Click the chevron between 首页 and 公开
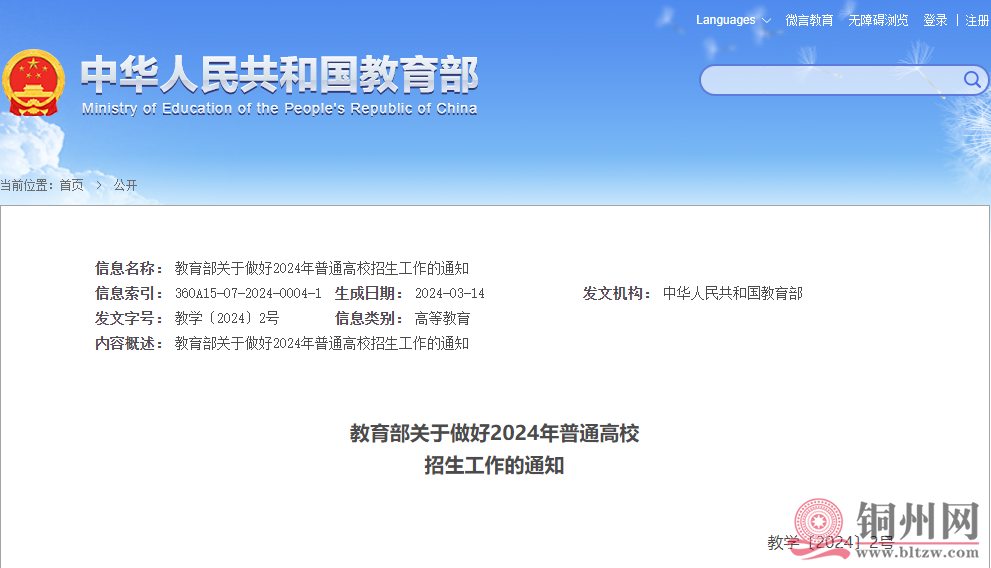The width and height of the screenshot is (991, 568). (x=99, y=185)
